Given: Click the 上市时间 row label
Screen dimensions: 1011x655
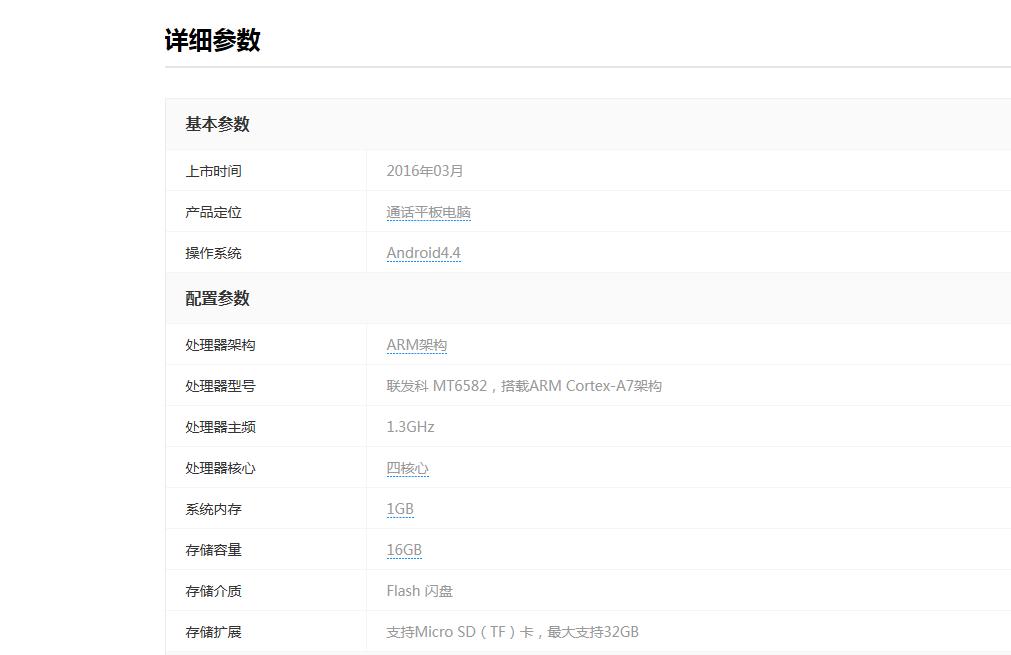Looking at the screenshot, I should [x=212, y=170].
